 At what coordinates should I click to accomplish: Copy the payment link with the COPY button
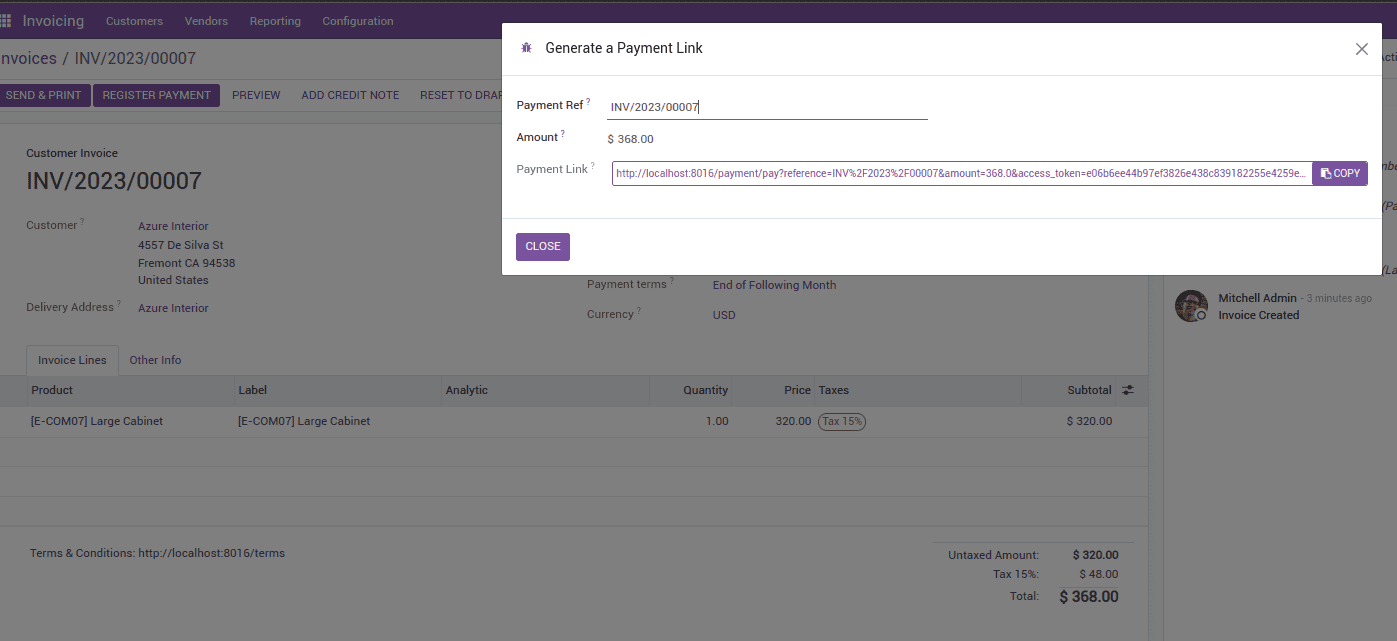click(1339, 173)
